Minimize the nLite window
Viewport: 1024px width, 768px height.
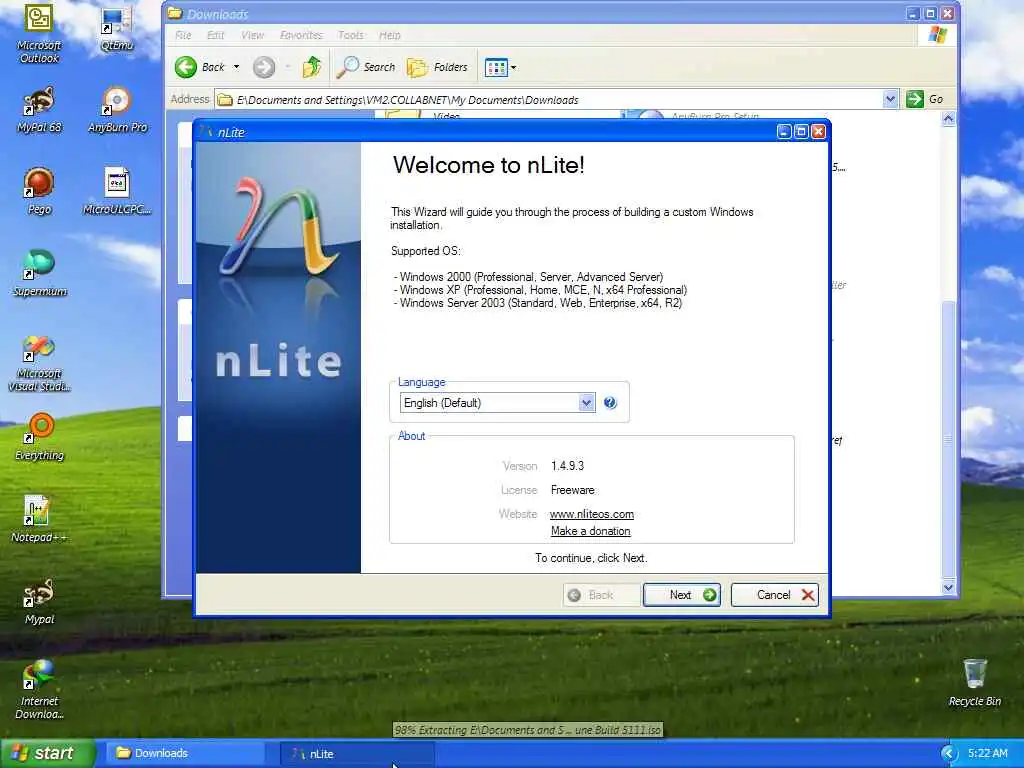click(x=784, y=131)
